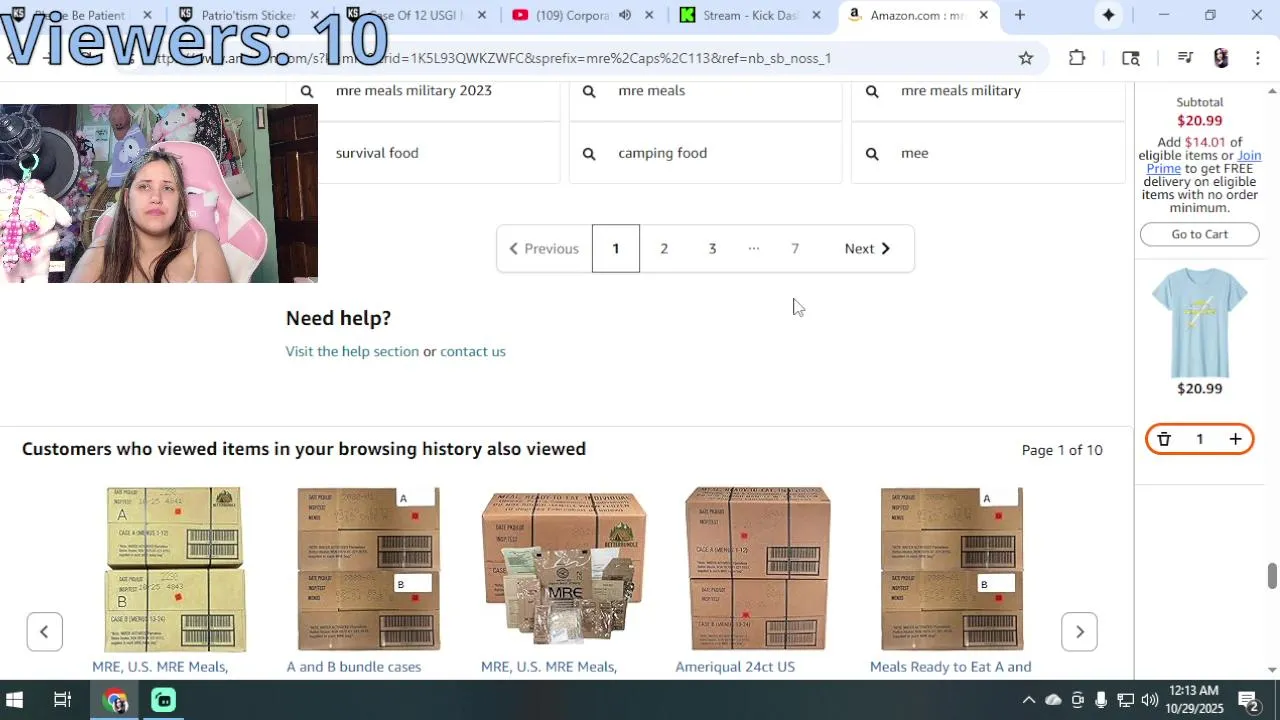Go to results page 2
This screenshot has height=720, width=1280.
664,248
